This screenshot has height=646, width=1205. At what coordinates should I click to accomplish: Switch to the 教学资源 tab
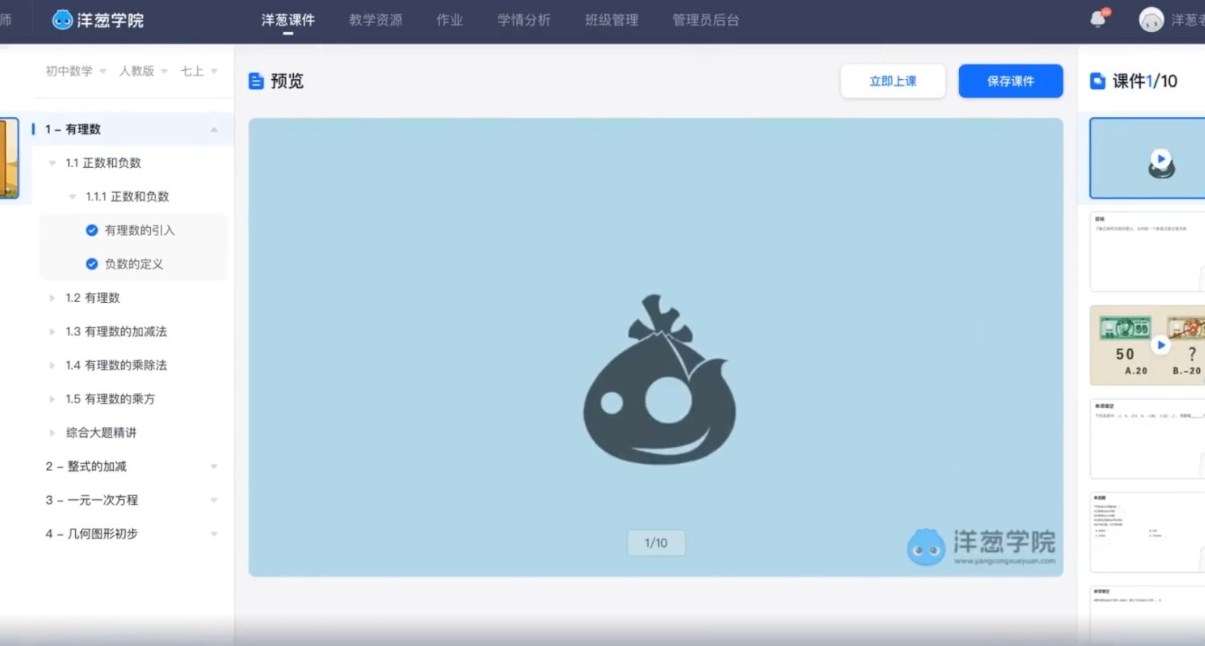coord(375,19)
